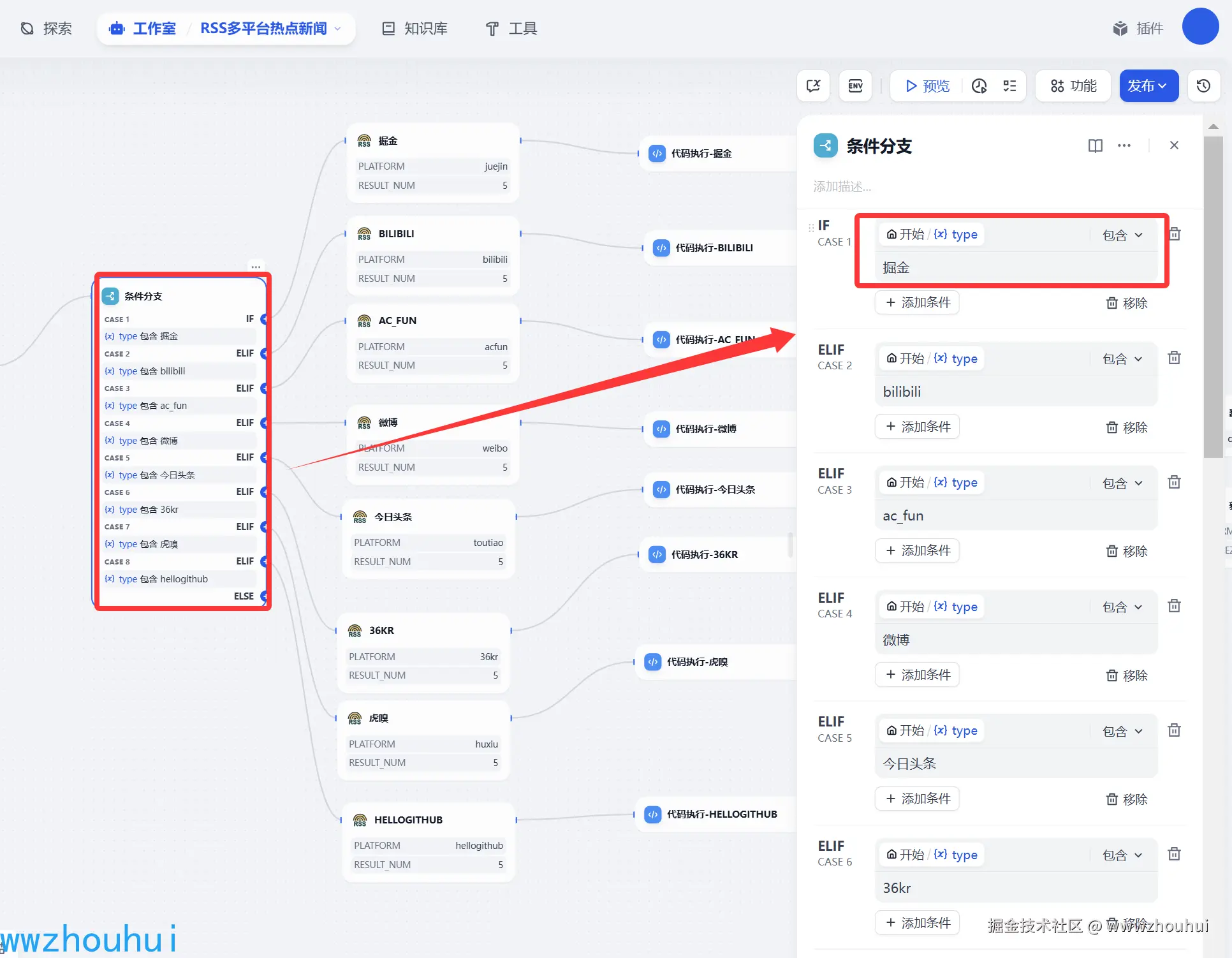Click the blue user avatar
Viewport: 1232px width, 958px height.
[x=1200, y=26]
